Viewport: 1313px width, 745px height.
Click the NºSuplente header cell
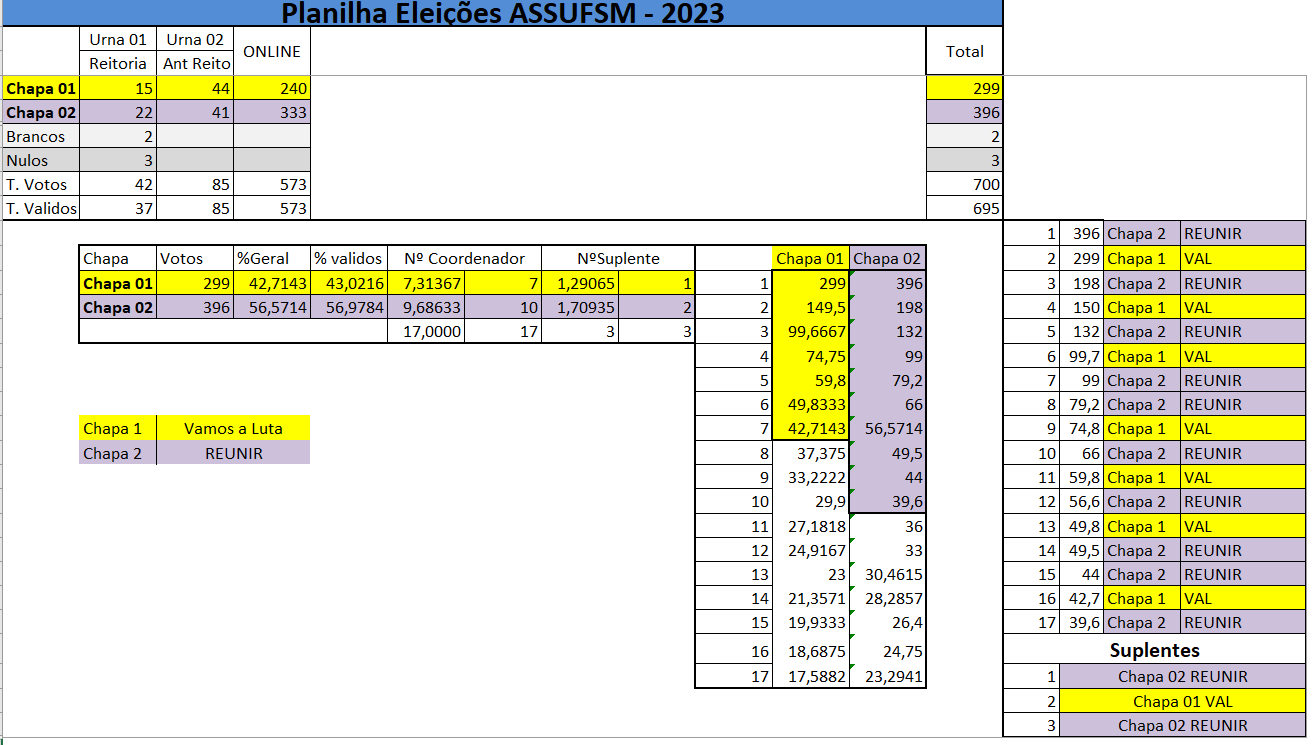click(617, 258)
